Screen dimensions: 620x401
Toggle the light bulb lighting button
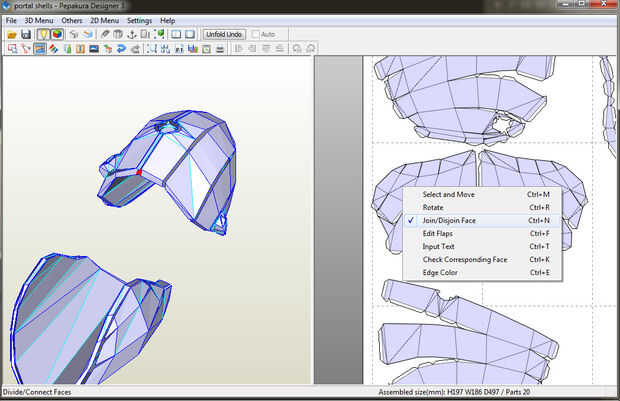(44, 34)
